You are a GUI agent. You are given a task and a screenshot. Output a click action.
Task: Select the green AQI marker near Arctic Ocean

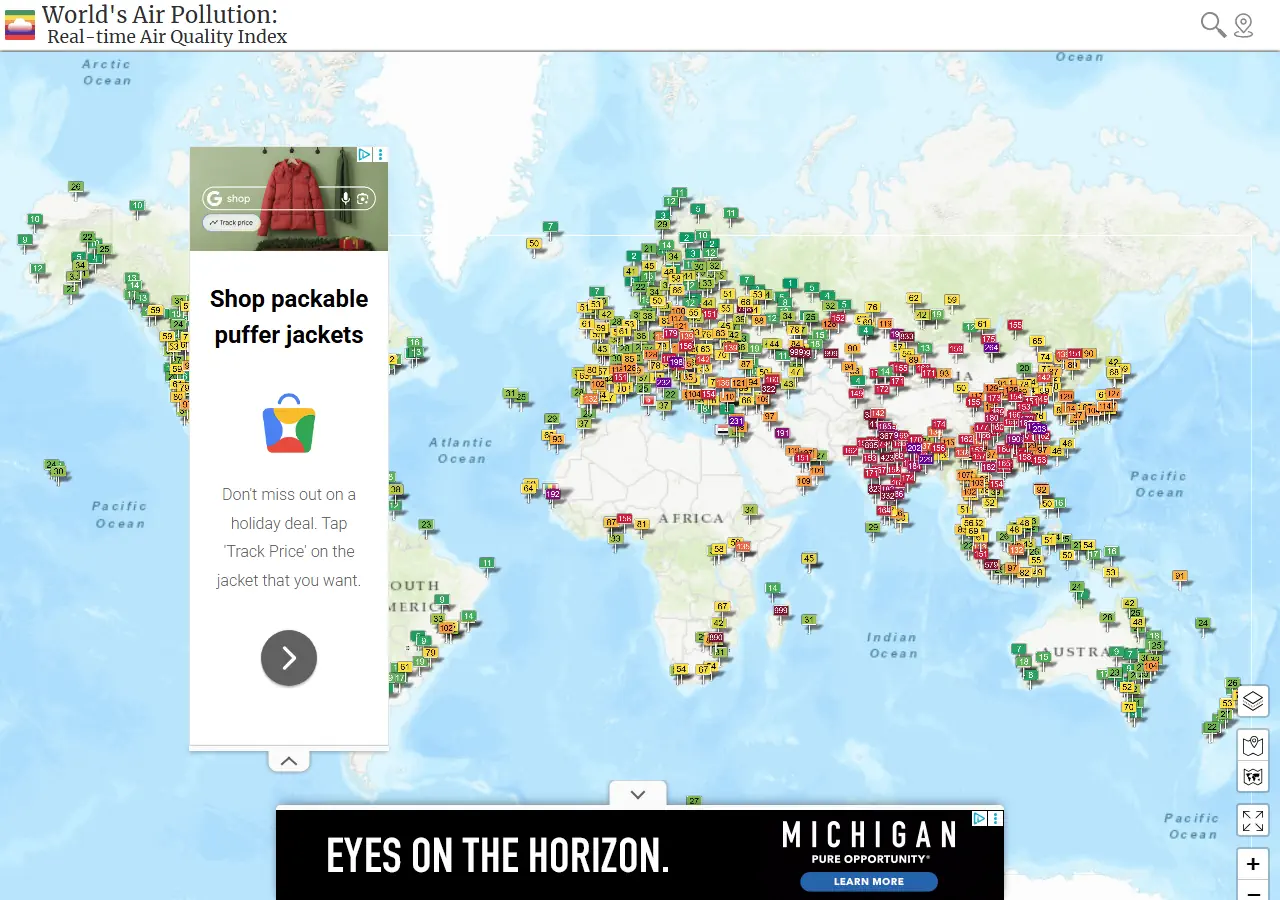coord(75,186)
